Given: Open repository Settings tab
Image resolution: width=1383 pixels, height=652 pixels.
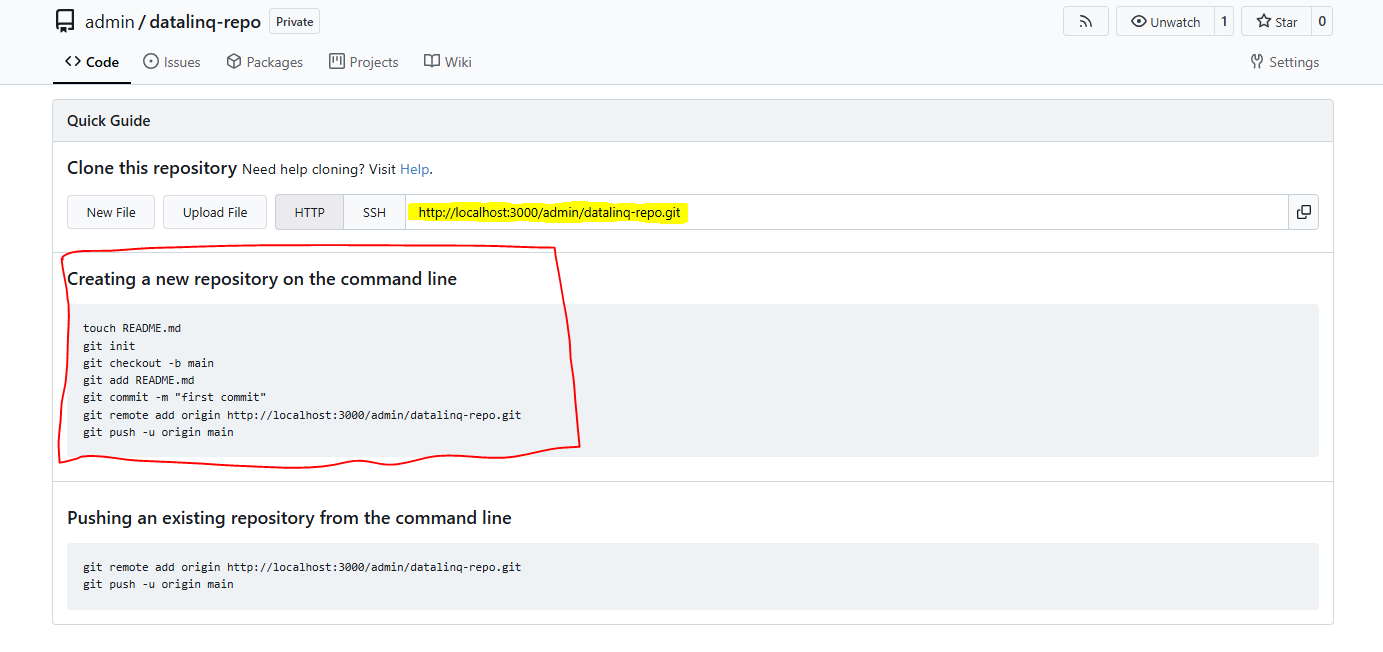Looking at the screenshot, I should [x=1285, y=62].
